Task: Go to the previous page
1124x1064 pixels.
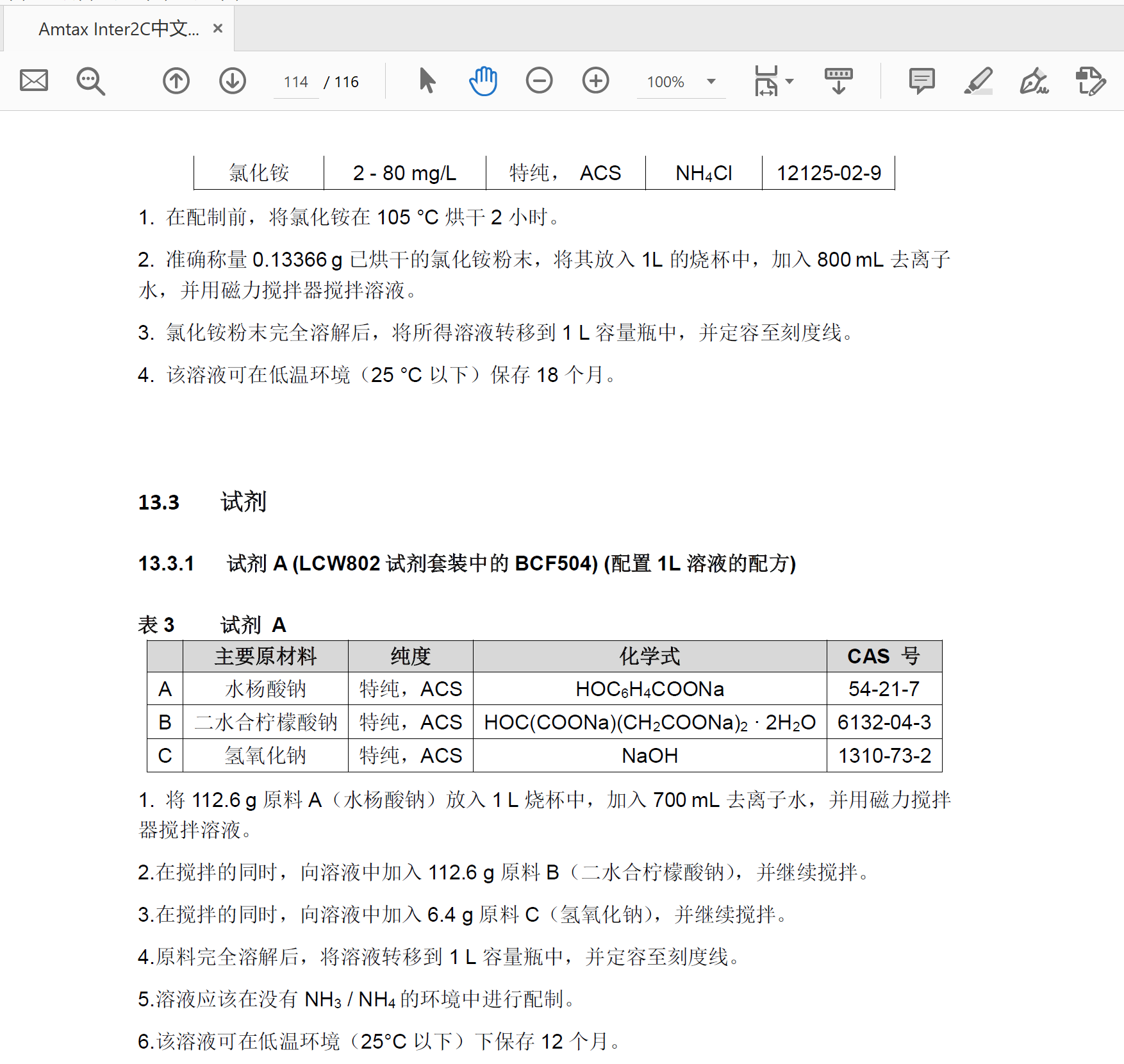Action: [x=176, y=81]
